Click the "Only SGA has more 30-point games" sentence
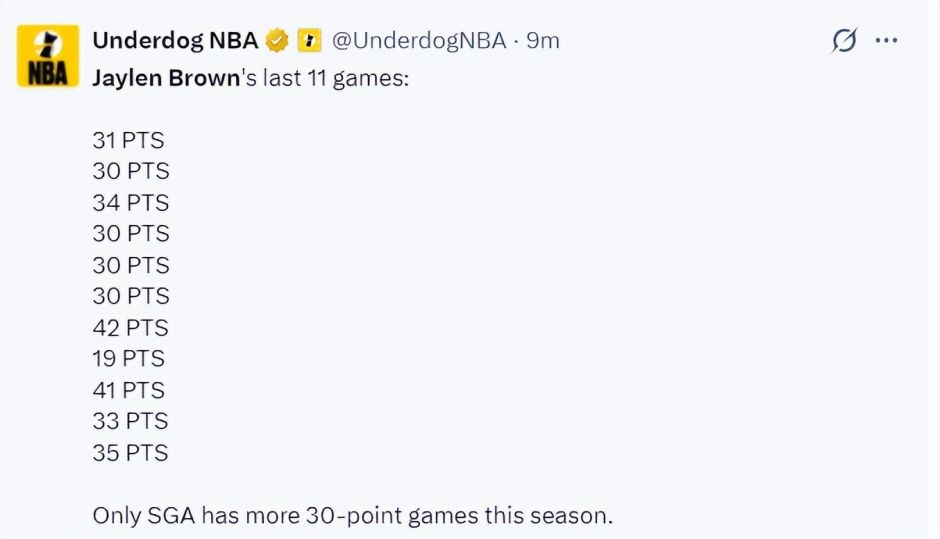The width and height of the screenshot is (940, 539). point(352,516)
